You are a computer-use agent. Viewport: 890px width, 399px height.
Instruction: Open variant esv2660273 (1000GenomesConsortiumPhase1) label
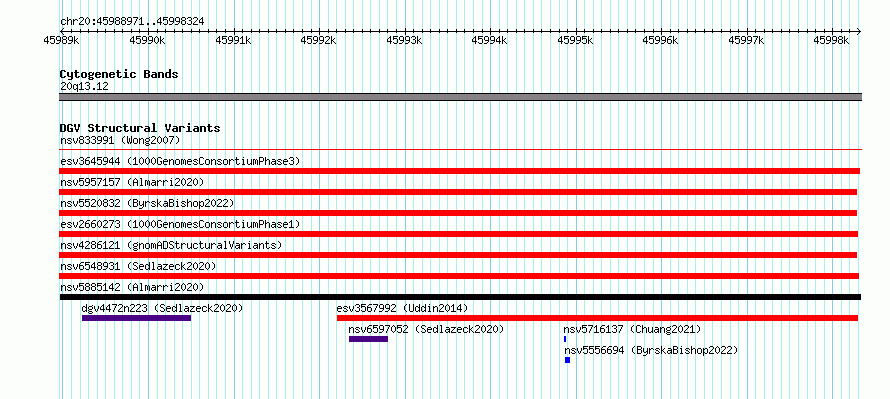[x=180, y=224]
